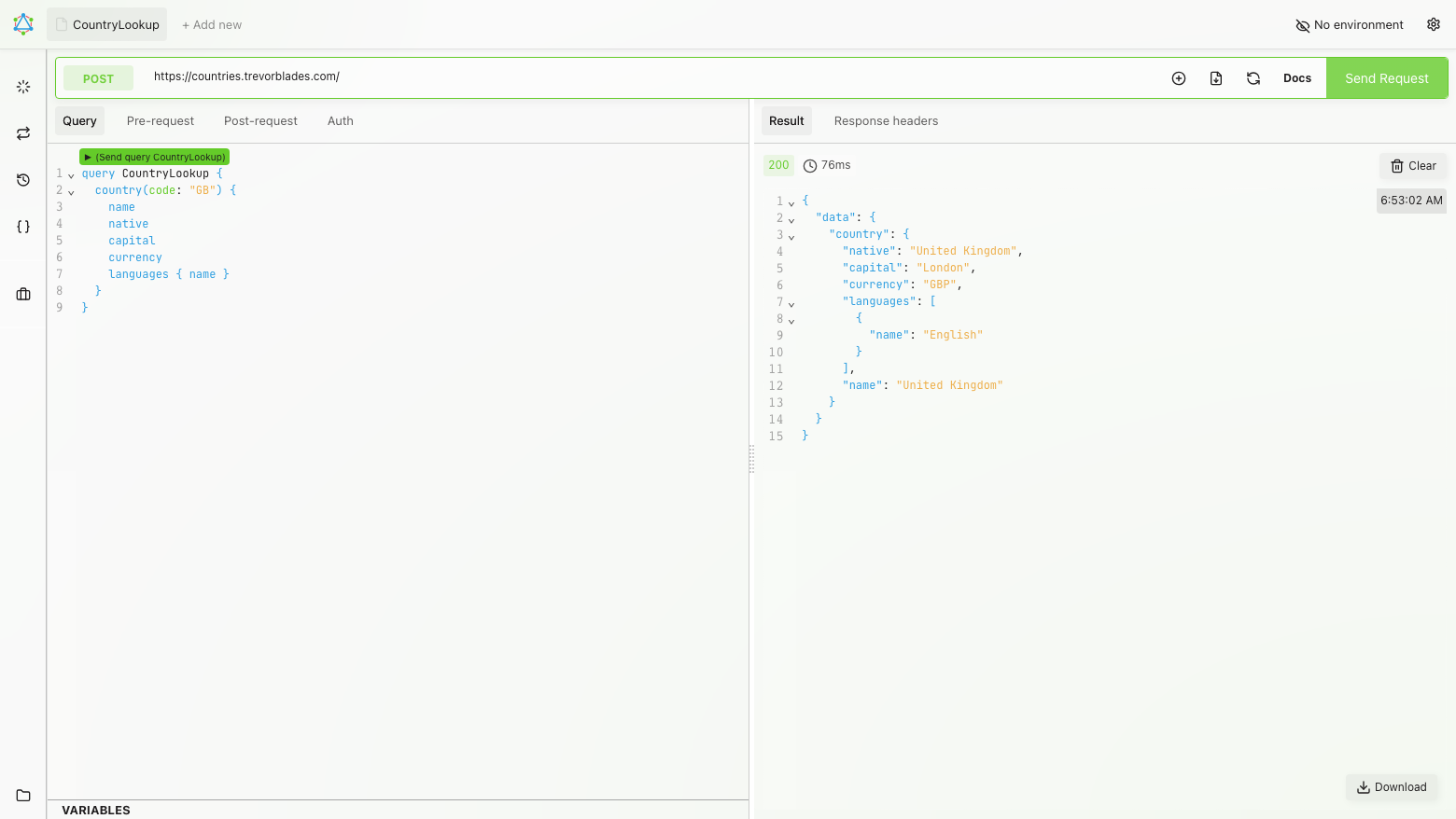Open the Docs panel
This screenshot has height=819, width=1456.
[1297, 78]
